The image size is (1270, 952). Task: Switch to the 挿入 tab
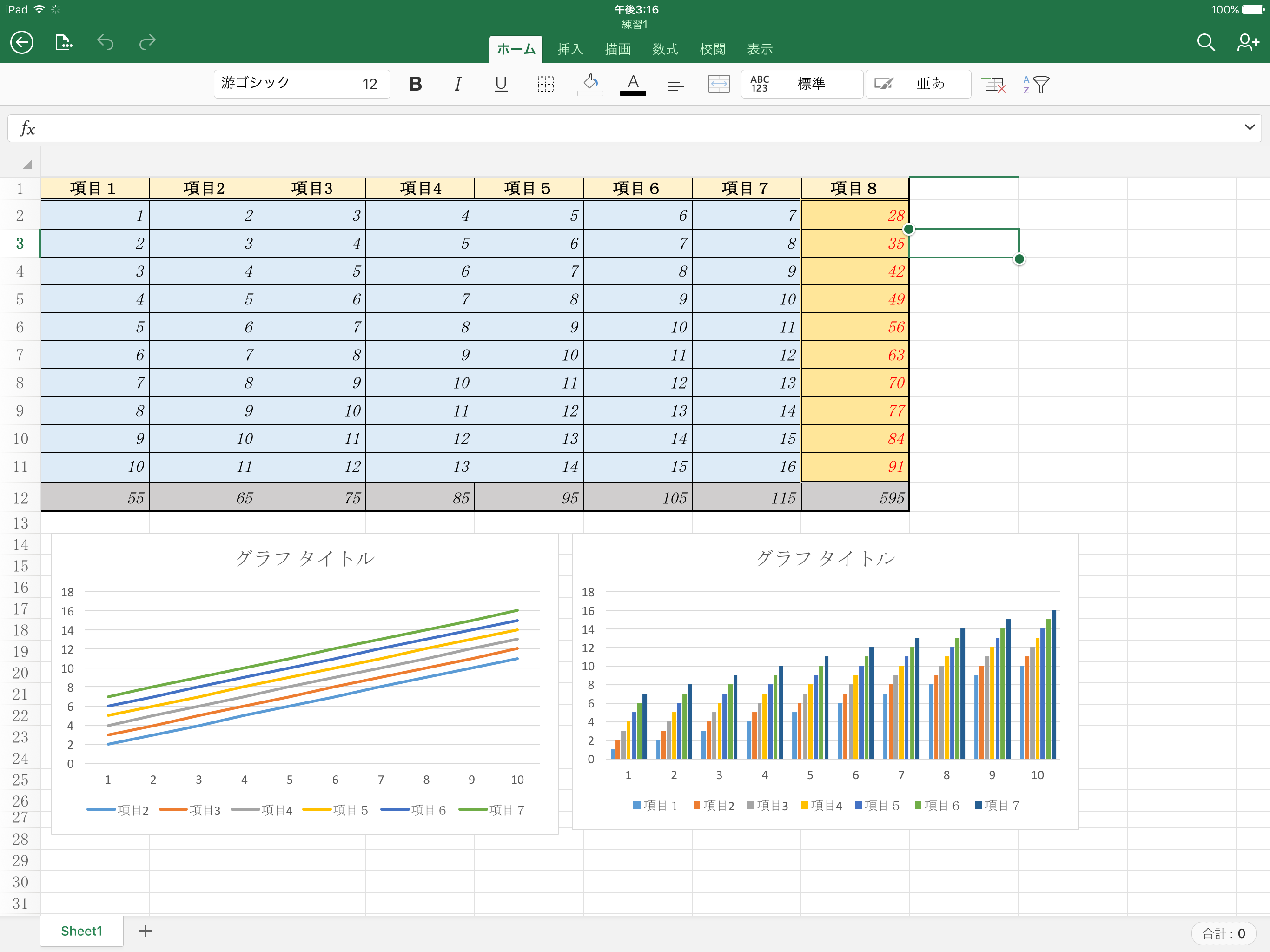click(569, 49)
